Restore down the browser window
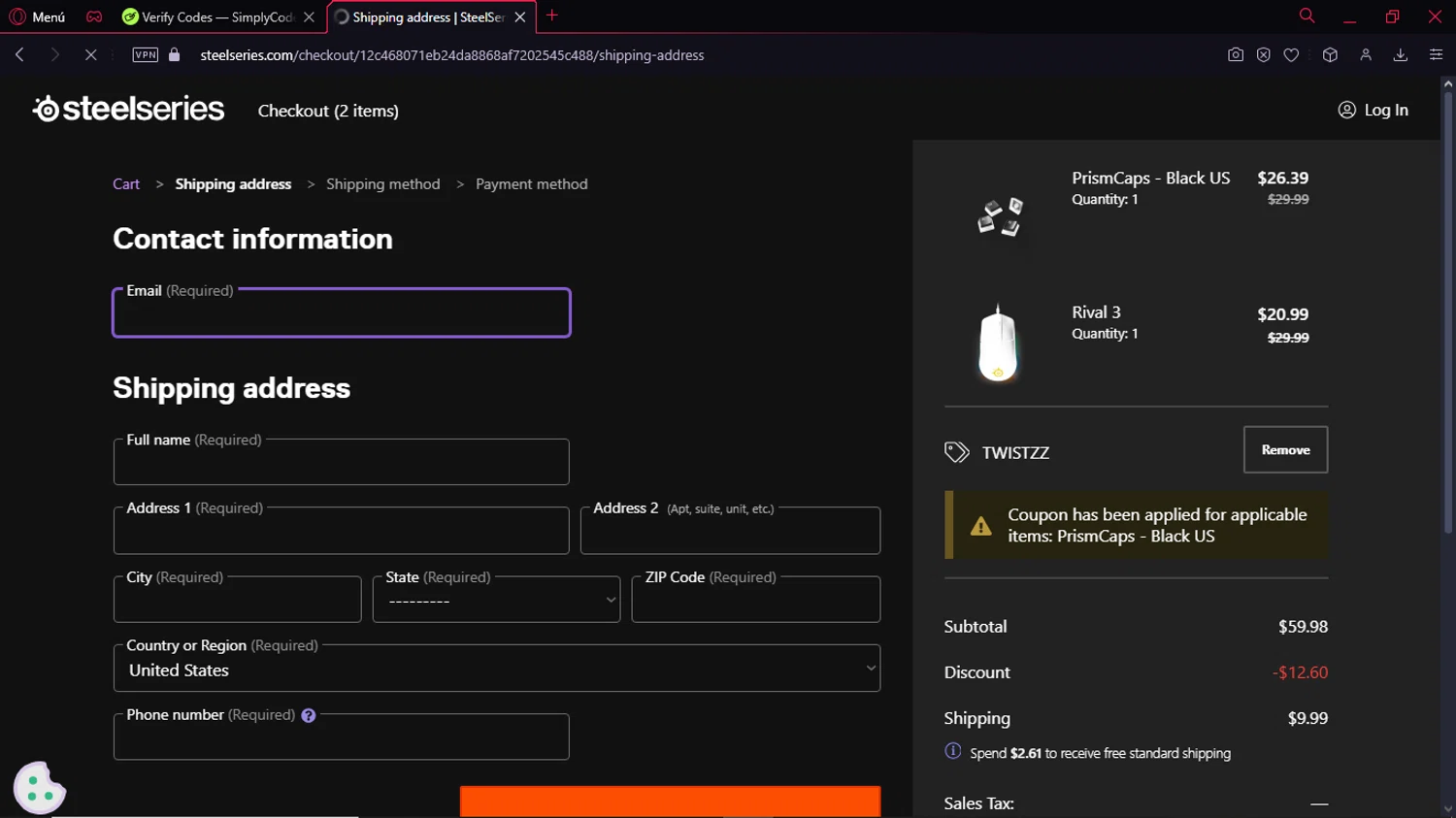Image resolution: width=1456 pixels, height=818 pixels. pos(1392,16)
